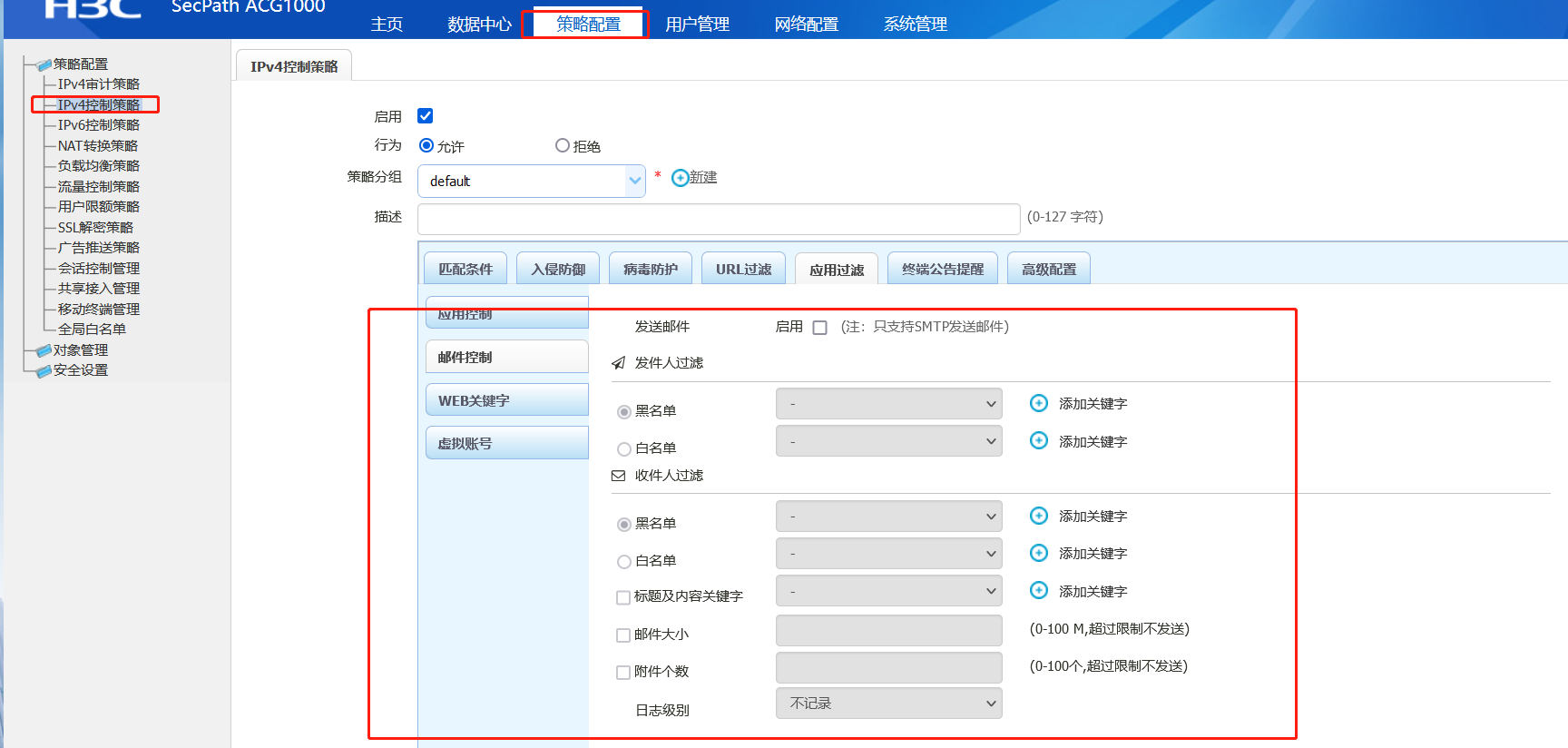Screen dimensions: 1568x748
Task: Open 用户管理 in the top navigation
Action: 697,25
